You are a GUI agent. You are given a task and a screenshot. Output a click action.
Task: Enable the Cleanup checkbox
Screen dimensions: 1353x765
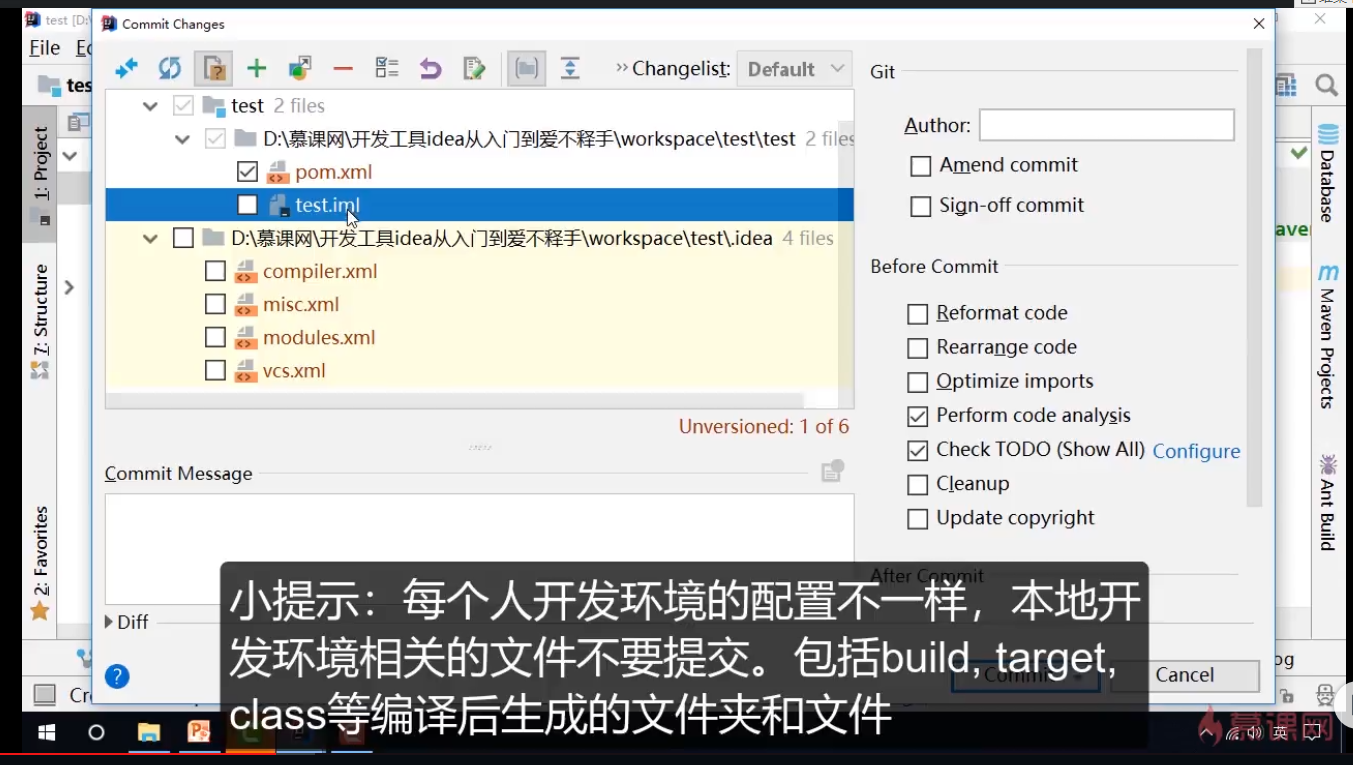tap(917, 485)
